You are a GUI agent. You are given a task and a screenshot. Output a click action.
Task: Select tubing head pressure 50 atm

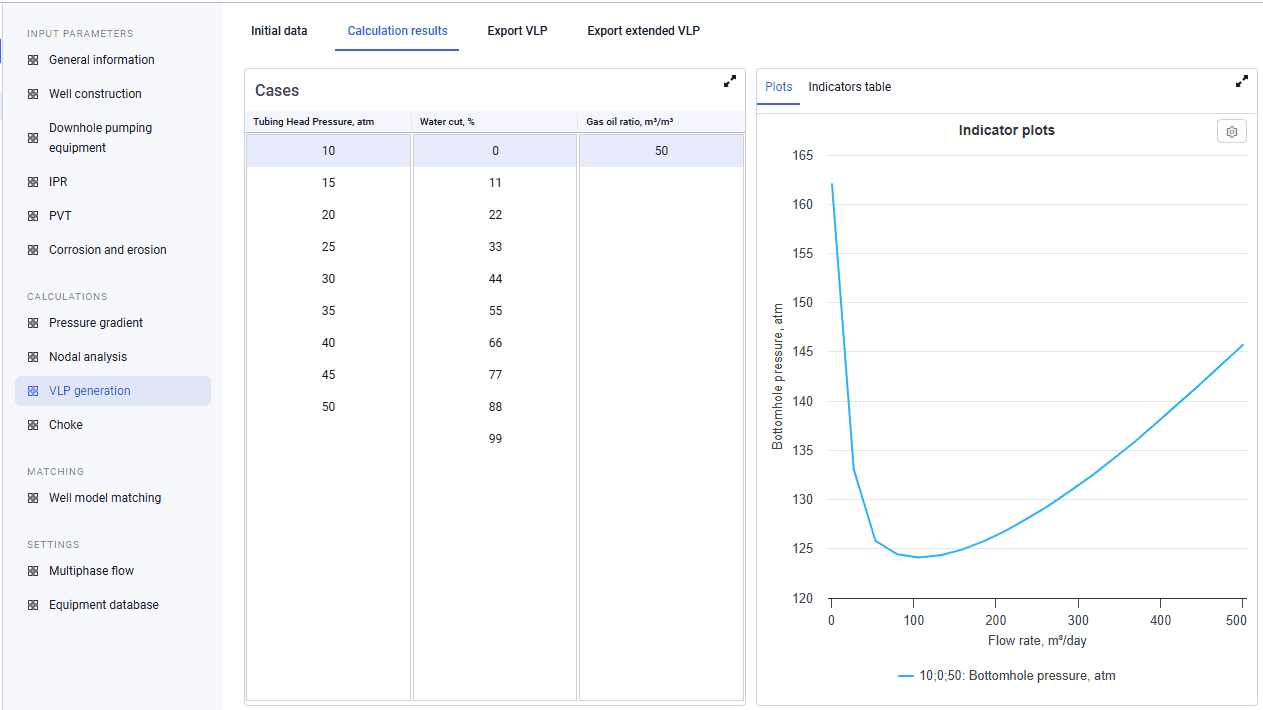(x=328, y=407)
